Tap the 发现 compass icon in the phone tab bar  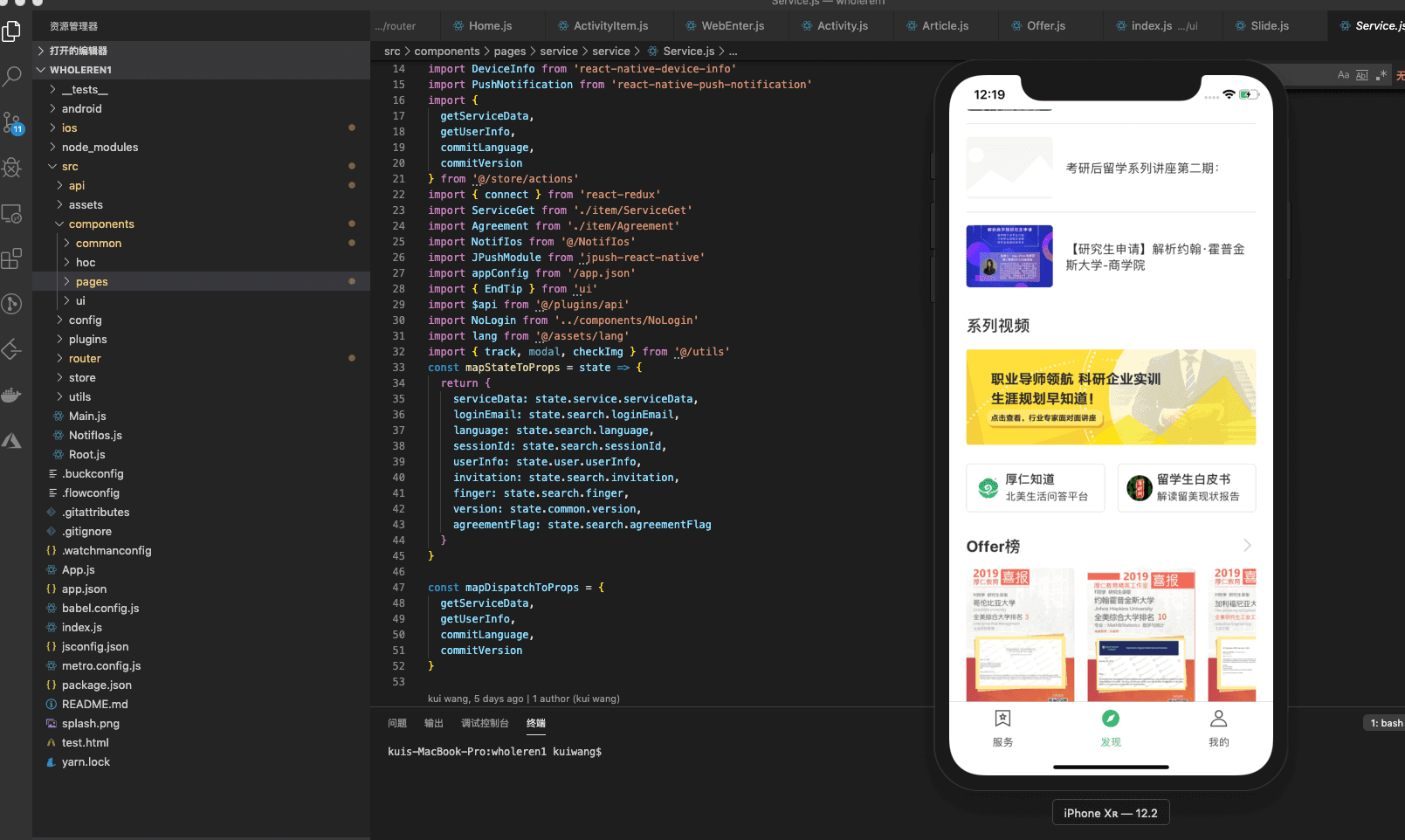pyautogui.click(x=1111, y=719)
